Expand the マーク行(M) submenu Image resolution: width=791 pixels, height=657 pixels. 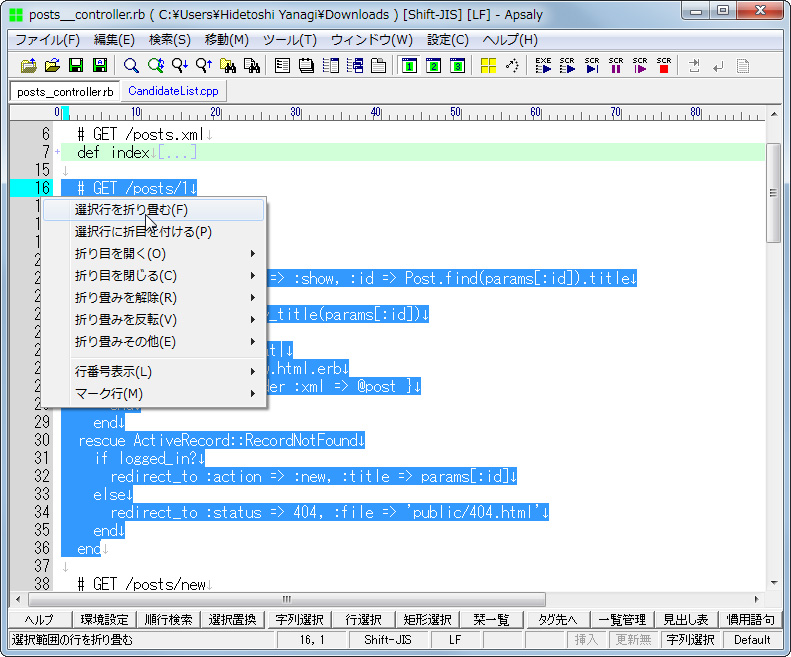click(x=153, y=394)
